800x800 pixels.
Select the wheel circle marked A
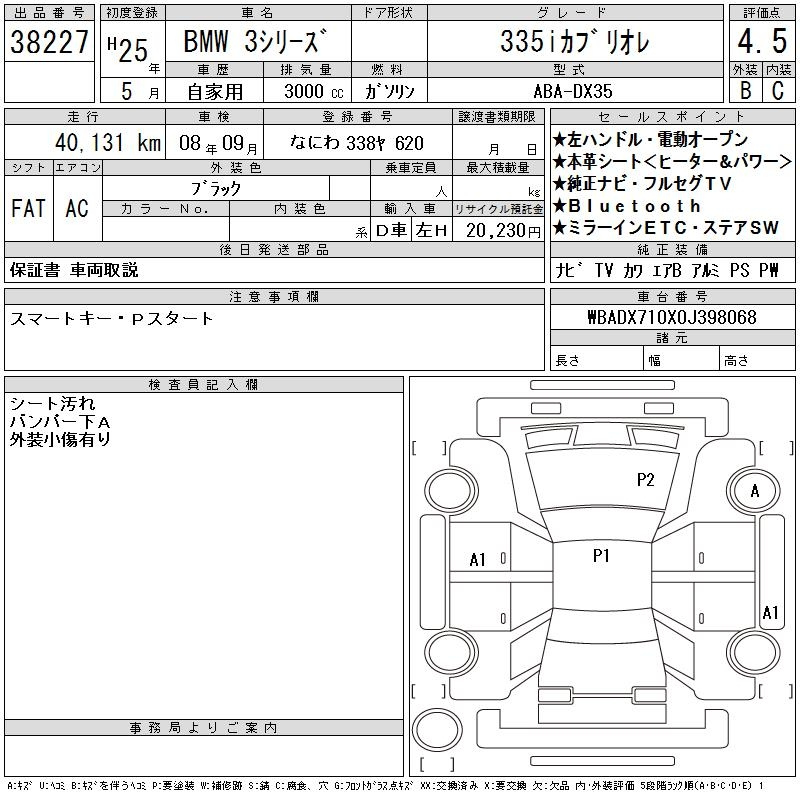(x=754, y=491)
